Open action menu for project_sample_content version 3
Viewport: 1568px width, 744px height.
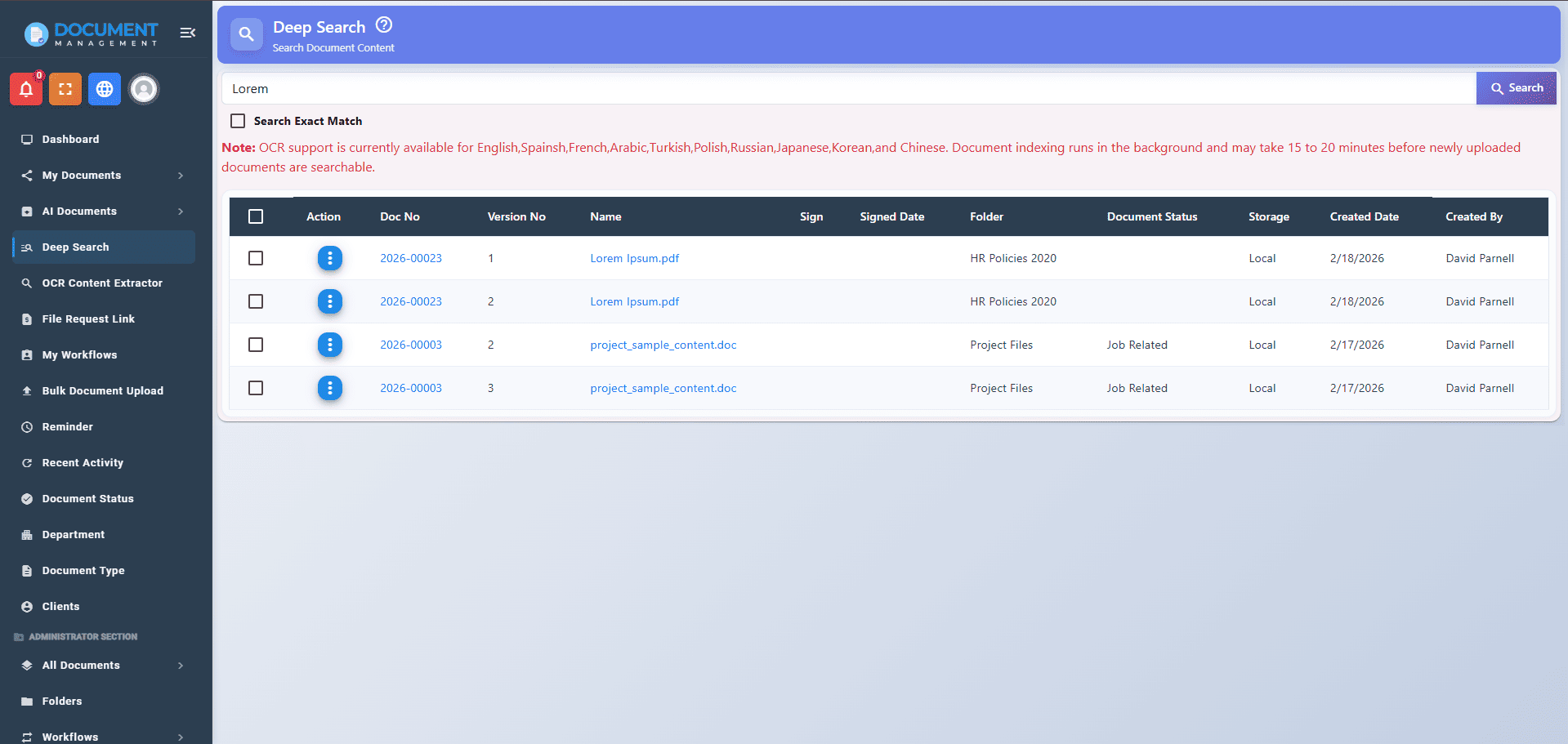pyautogui.click(x=330, y=388)
